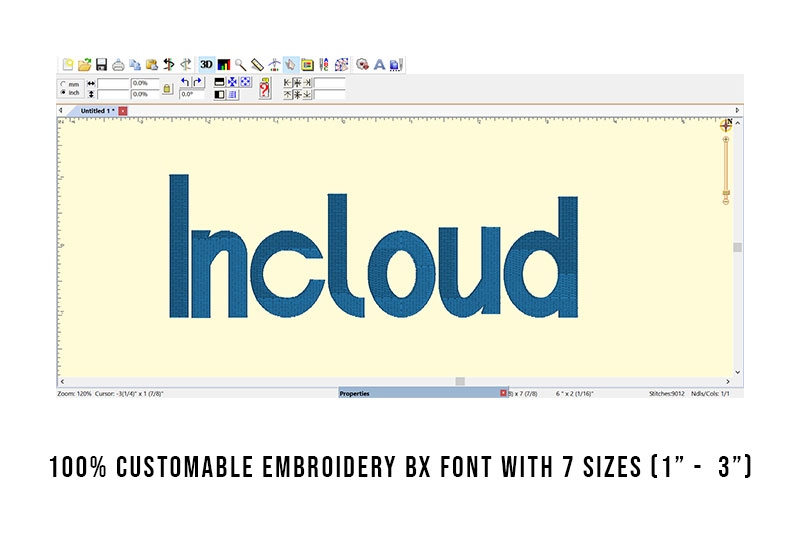
Task: Select the magnifier zoom tool
Action: click(240, 65)
